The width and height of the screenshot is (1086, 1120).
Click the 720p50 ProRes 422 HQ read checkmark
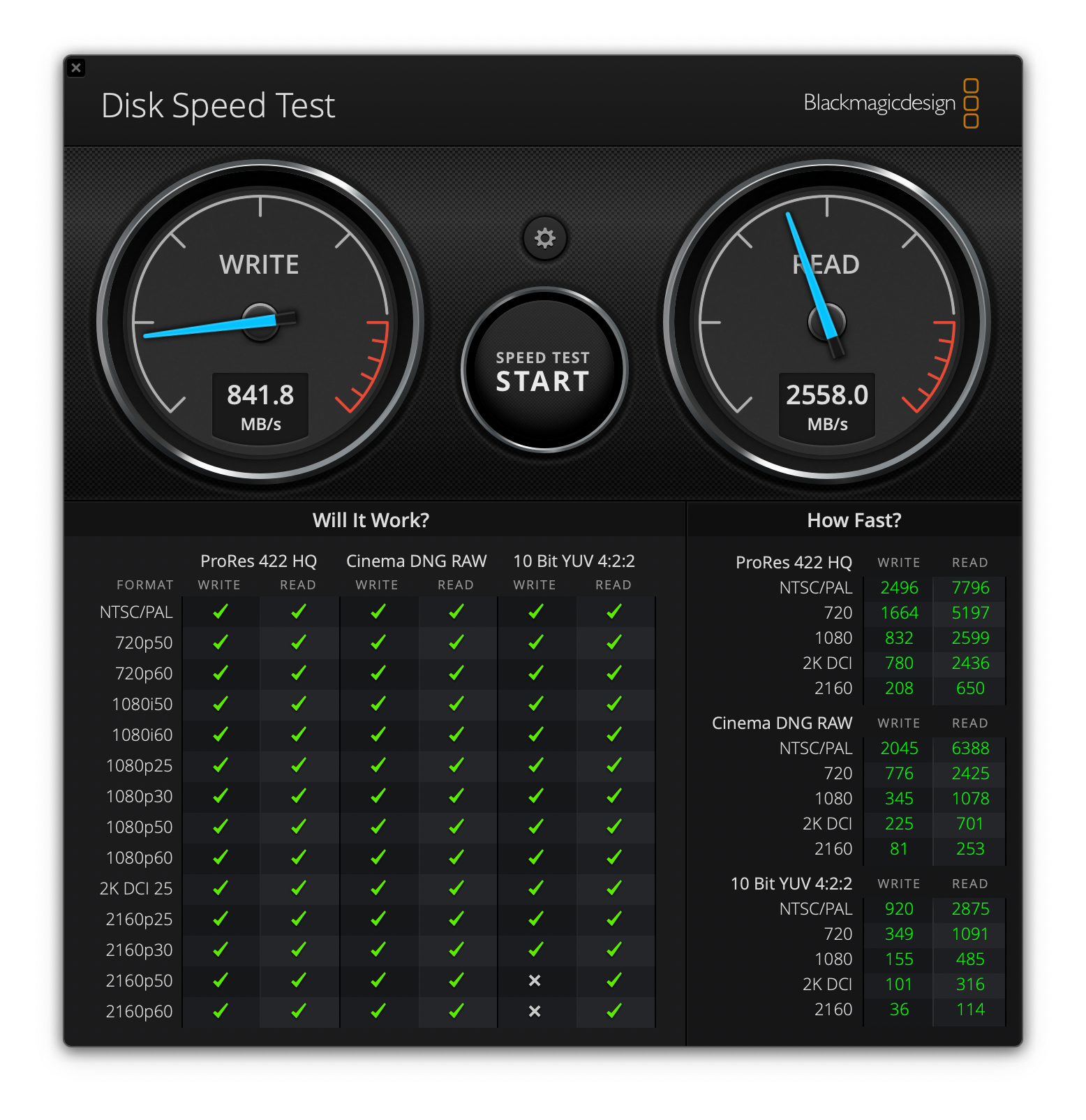[x=299, y=642]
